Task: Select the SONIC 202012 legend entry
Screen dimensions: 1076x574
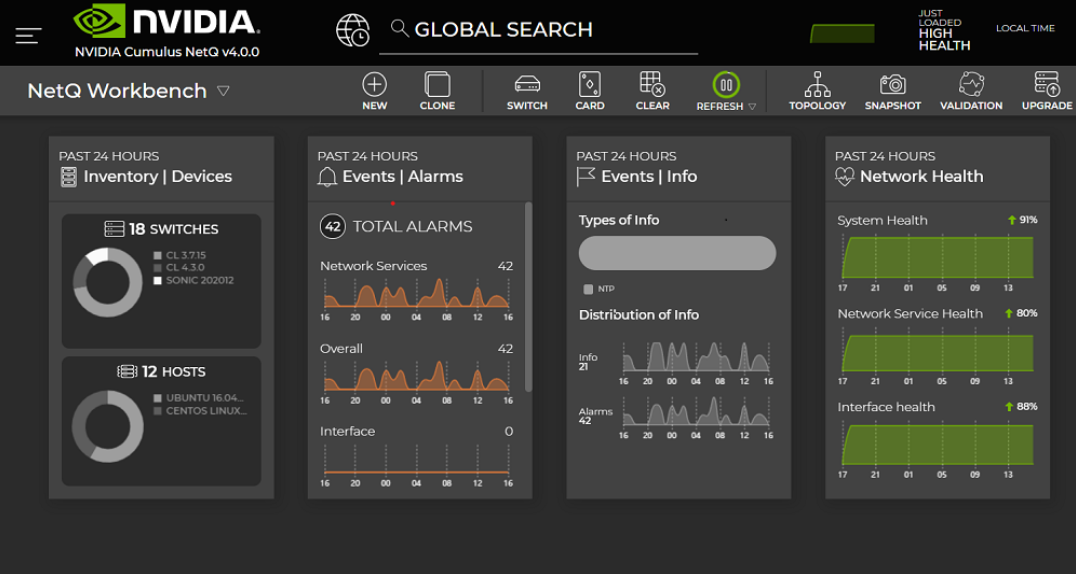Action: [194, 280]
